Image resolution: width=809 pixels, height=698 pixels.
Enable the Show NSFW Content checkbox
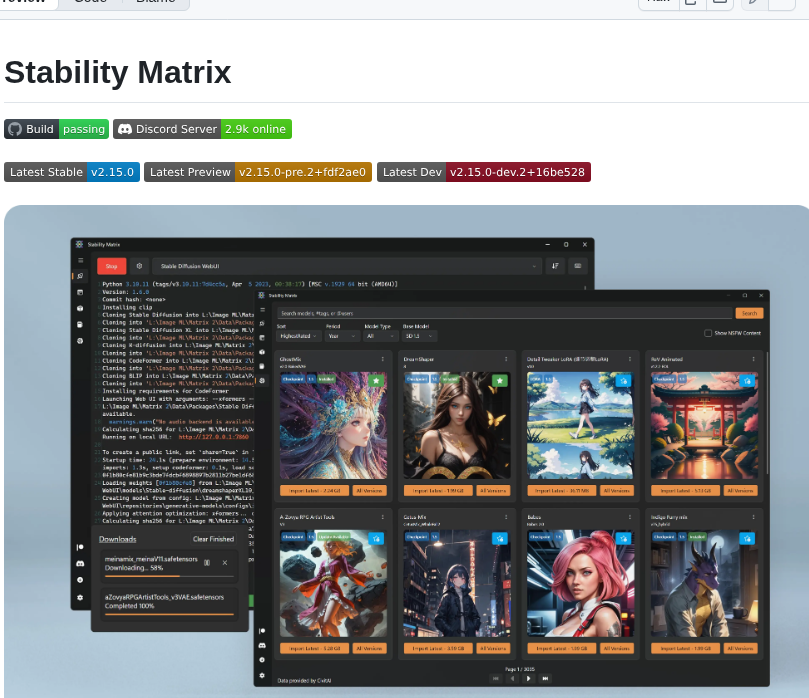click(x=708, y=333)
